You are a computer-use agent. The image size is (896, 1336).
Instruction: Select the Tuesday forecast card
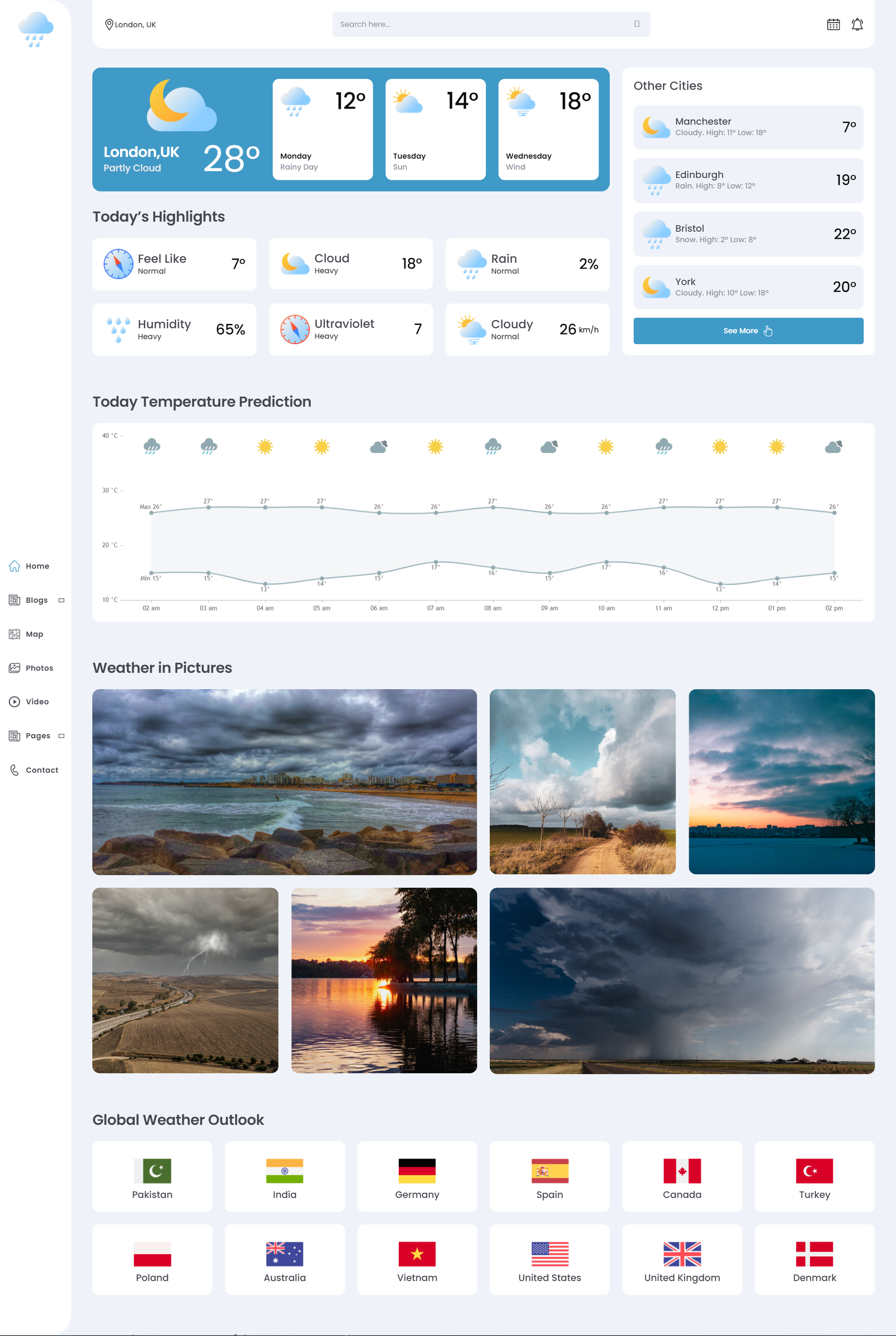click(x=435, y=130)
